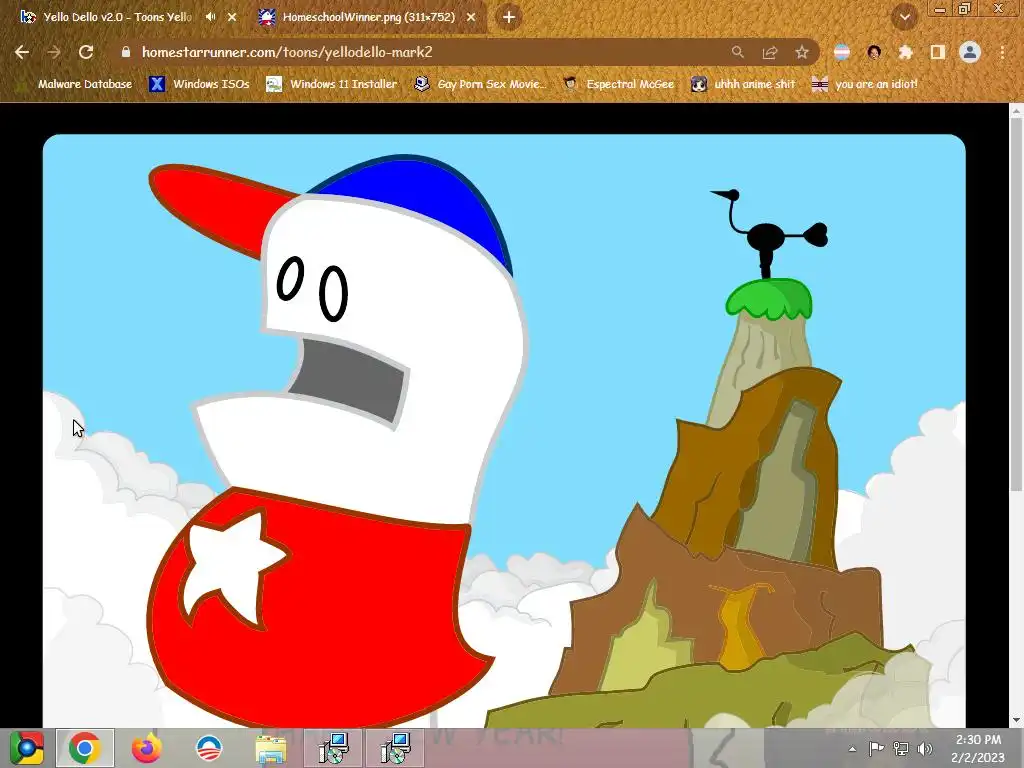
Task: View site information via the lock icon
Action: pyautogui.click(x=126, y=52)
